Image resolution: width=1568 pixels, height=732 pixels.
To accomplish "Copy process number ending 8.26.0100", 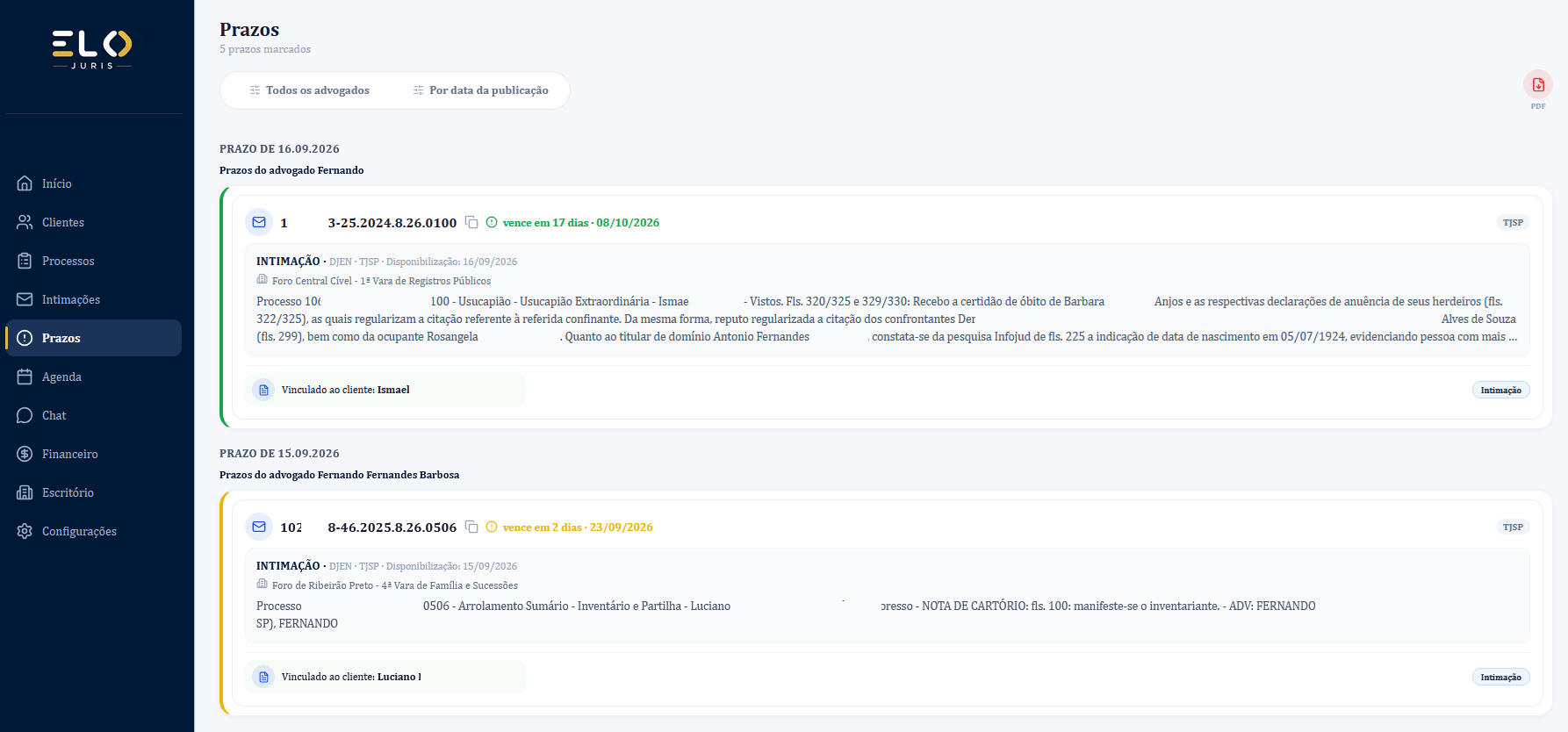I will pos(471,223).
